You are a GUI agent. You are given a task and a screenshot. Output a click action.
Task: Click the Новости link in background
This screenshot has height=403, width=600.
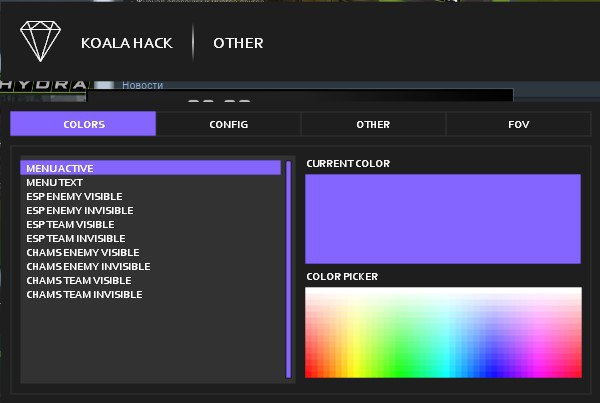(142, 86)
